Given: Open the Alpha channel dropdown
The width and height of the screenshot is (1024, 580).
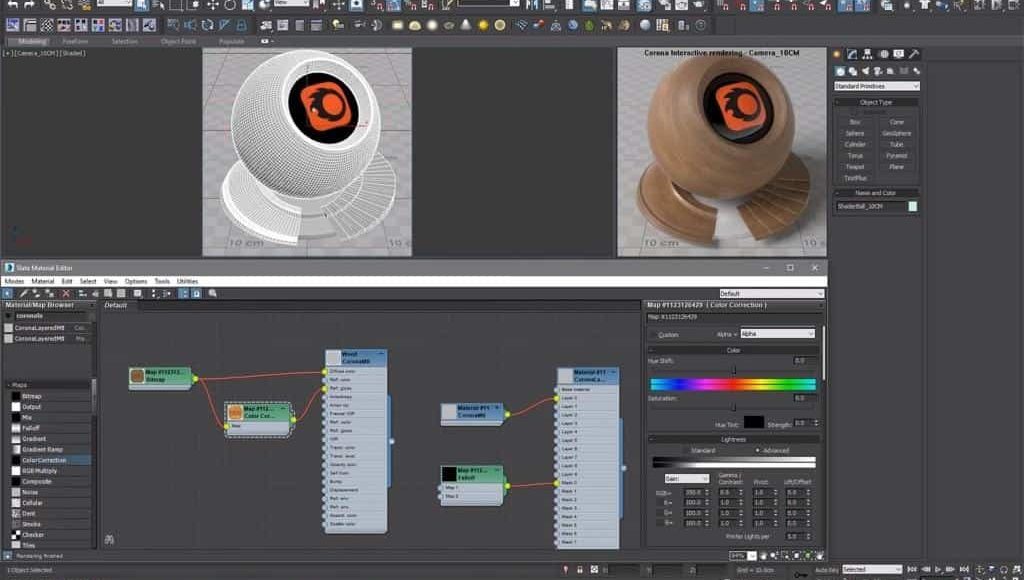Looking at the screenshot, I should (778, 334).
